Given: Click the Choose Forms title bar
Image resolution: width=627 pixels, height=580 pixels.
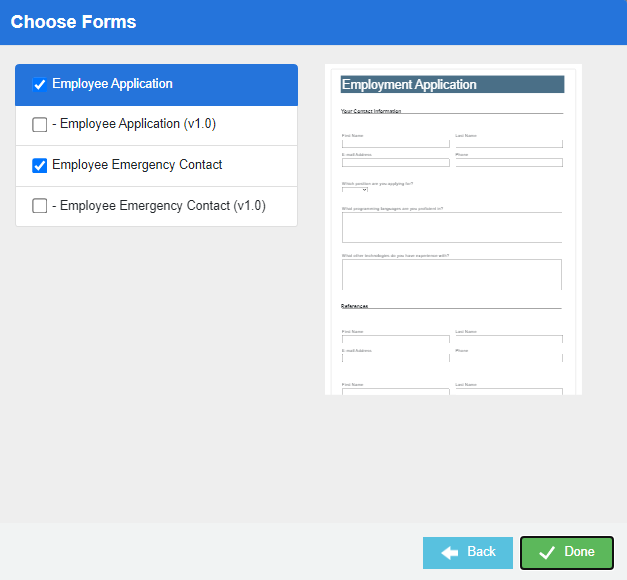Looking at the screenshot, I should coord(313,22).
